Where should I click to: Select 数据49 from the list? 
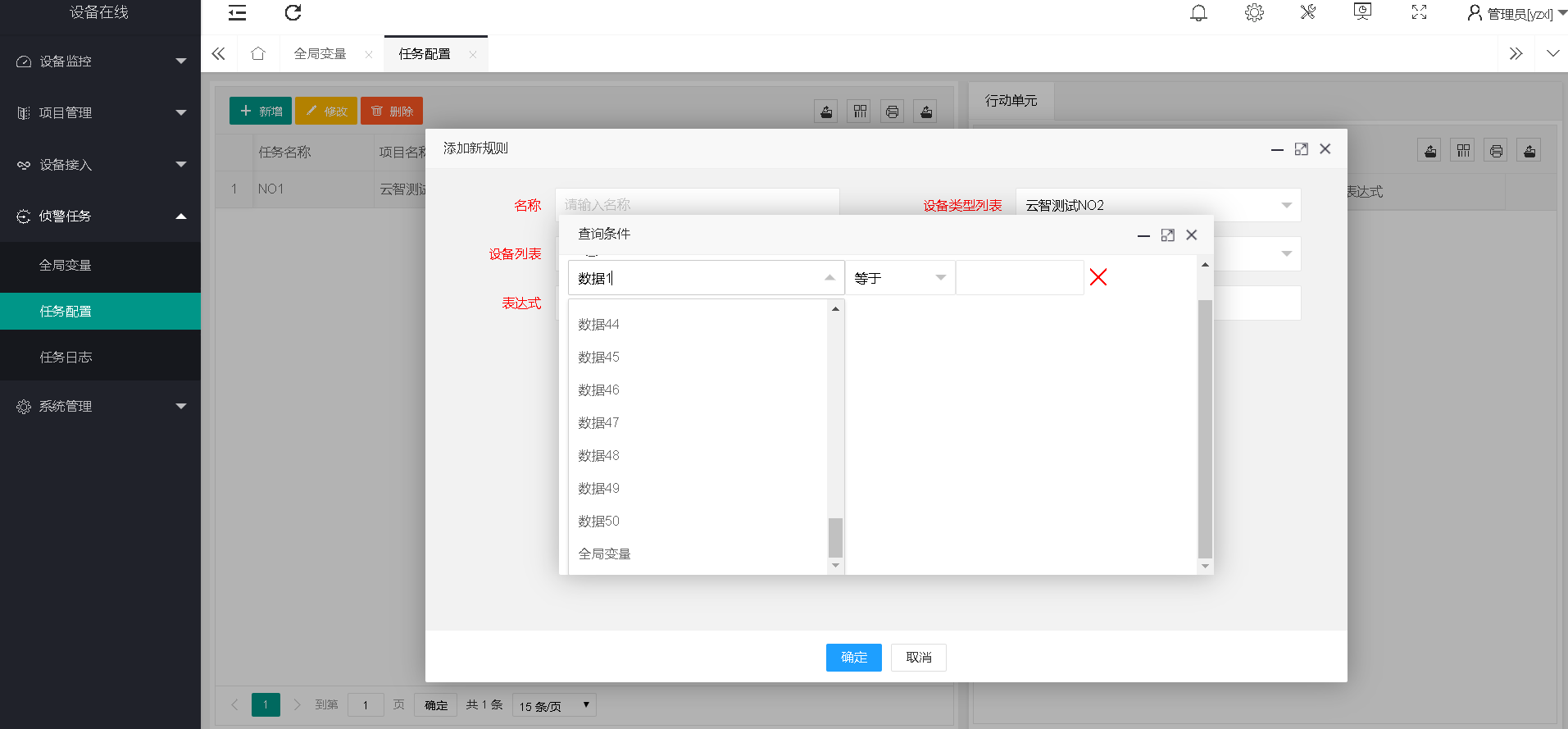tap(699, 488)
